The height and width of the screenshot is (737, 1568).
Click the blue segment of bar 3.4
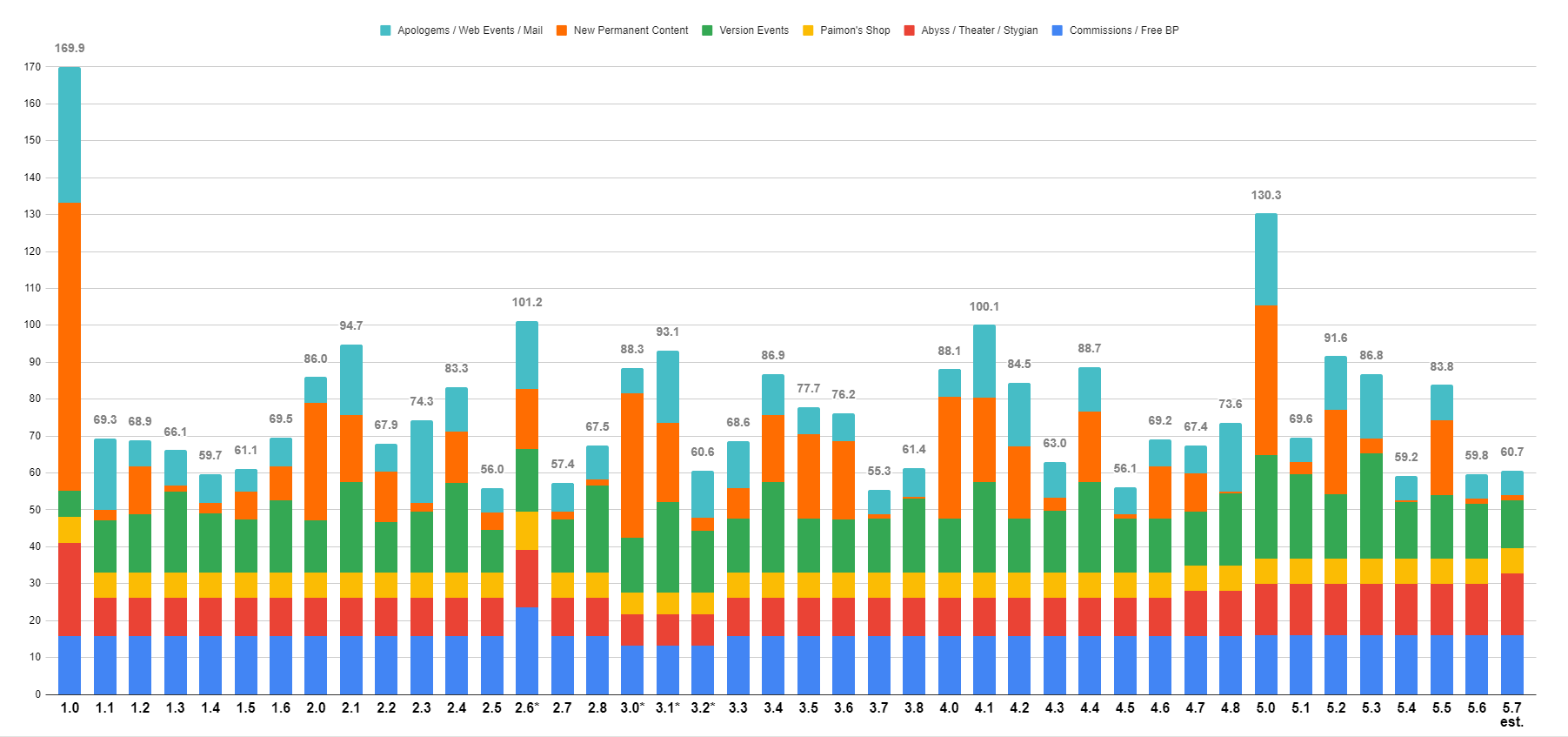coord(773,666)
